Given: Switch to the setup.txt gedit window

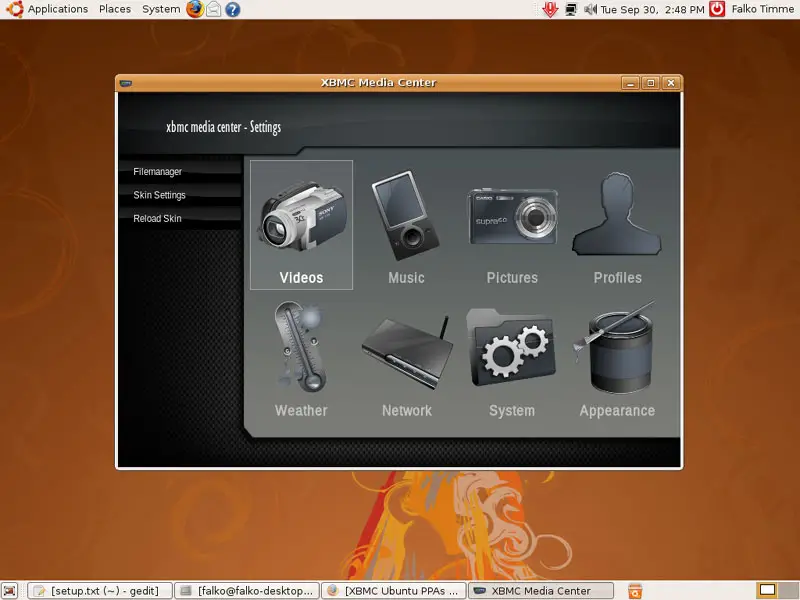Looking at the screenshot, I should click(100, 591).
